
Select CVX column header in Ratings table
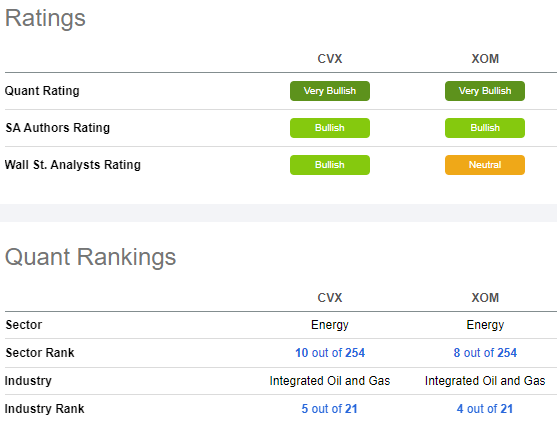330,59
